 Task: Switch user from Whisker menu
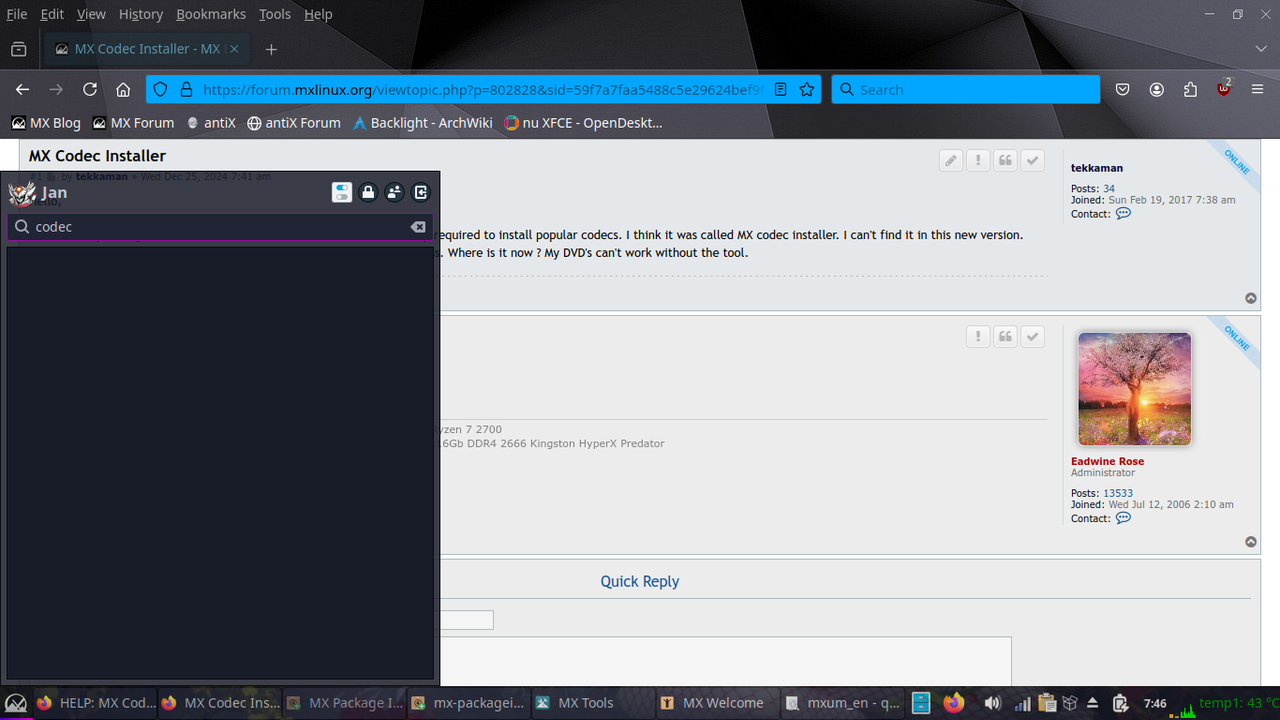point(395,193)
